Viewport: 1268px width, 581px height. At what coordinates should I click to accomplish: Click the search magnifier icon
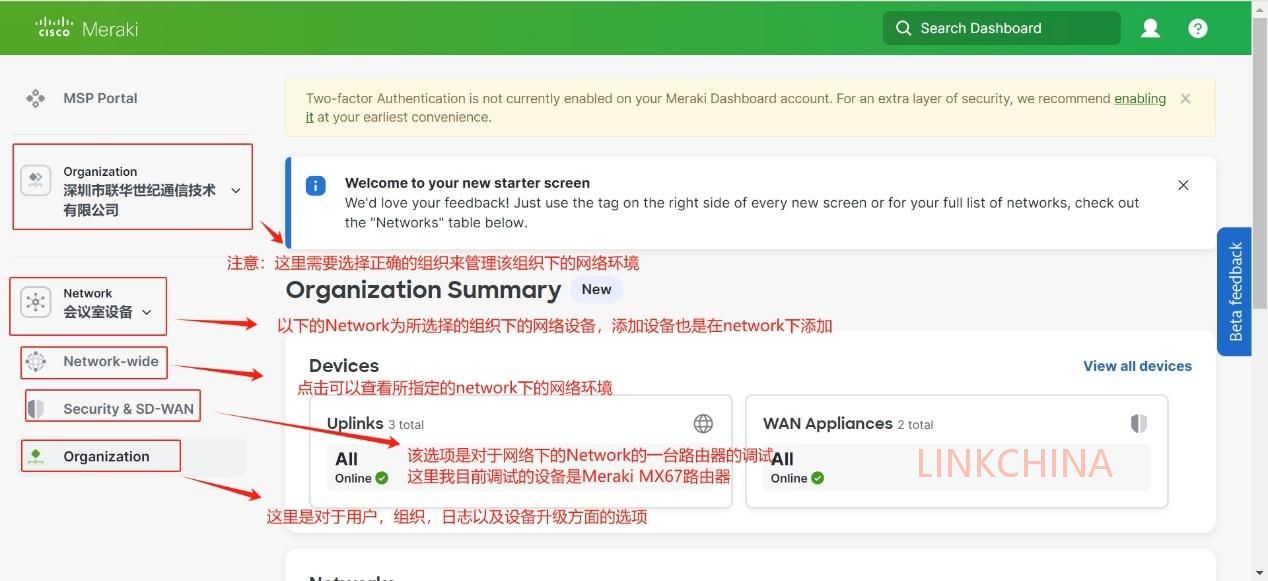coord(904,28)
